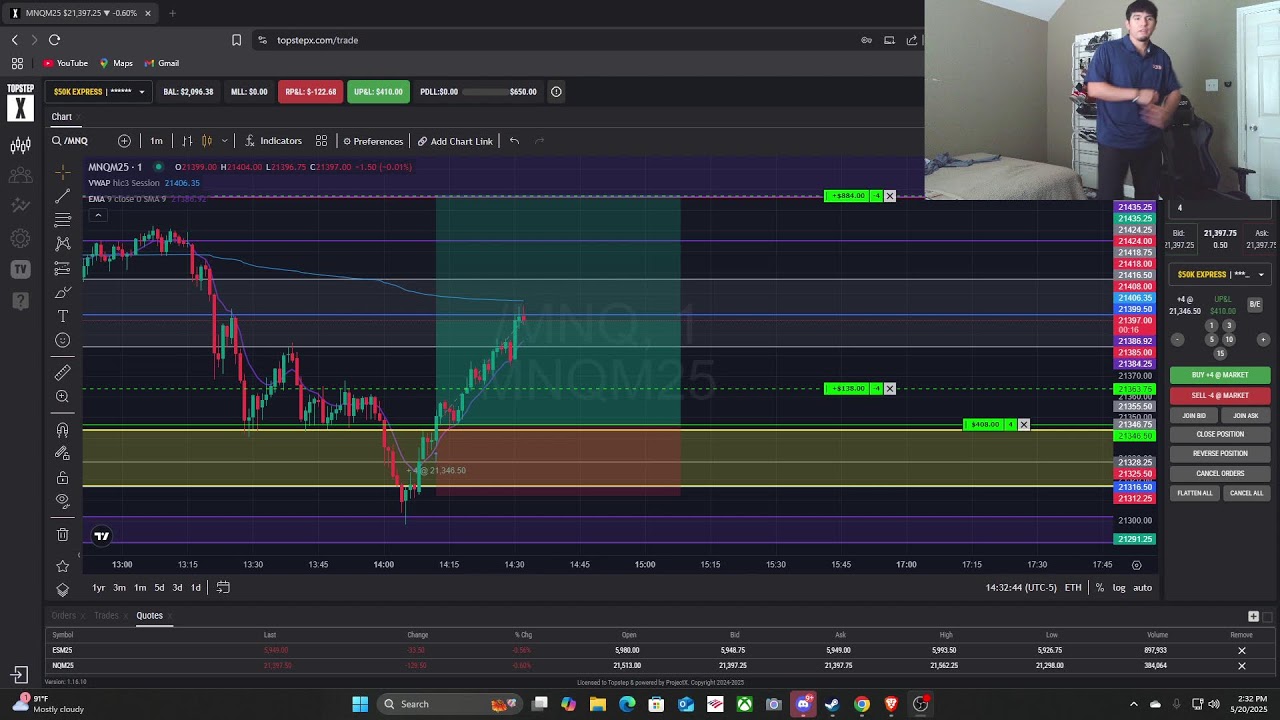Set order quantity preset to 10

click(x=1229, y=340)
